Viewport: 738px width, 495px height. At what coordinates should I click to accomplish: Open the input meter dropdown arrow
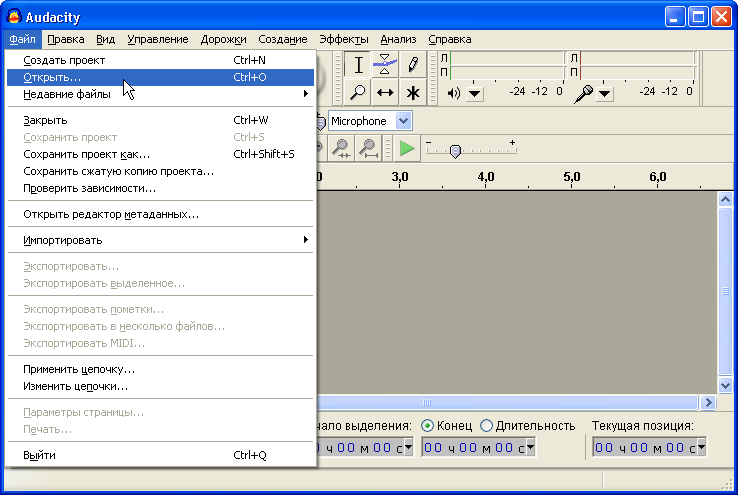click(605, 94)
